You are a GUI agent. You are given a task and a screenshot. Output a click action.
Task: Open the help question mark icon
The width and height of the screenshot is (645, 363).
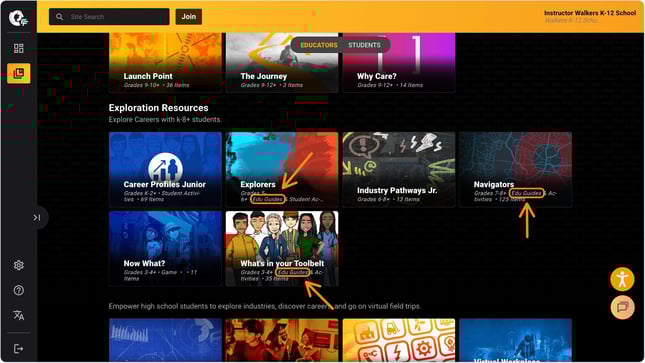[x=19, y=290]
